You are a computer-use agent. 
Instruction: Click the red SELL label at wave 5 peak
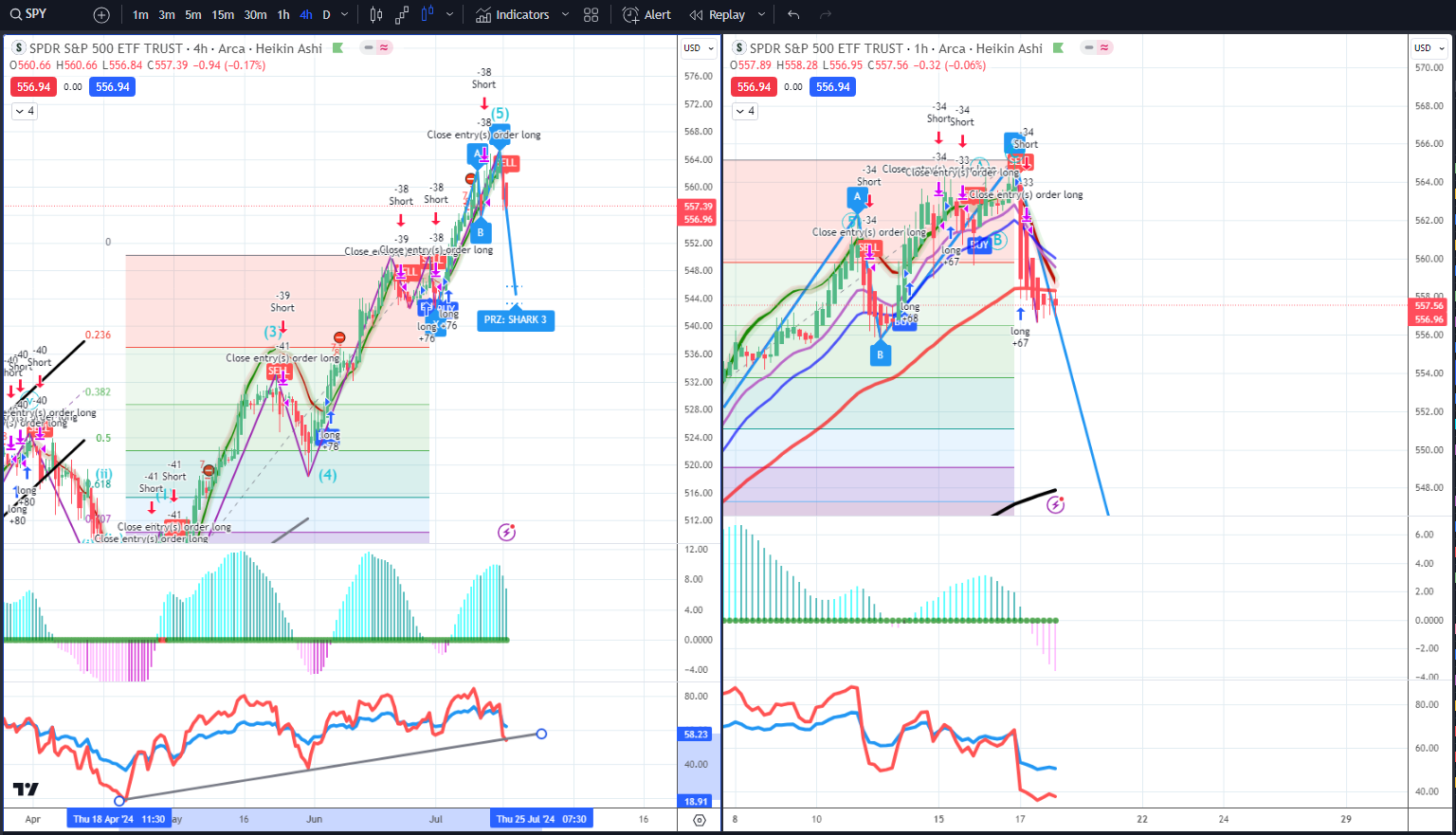507,163
